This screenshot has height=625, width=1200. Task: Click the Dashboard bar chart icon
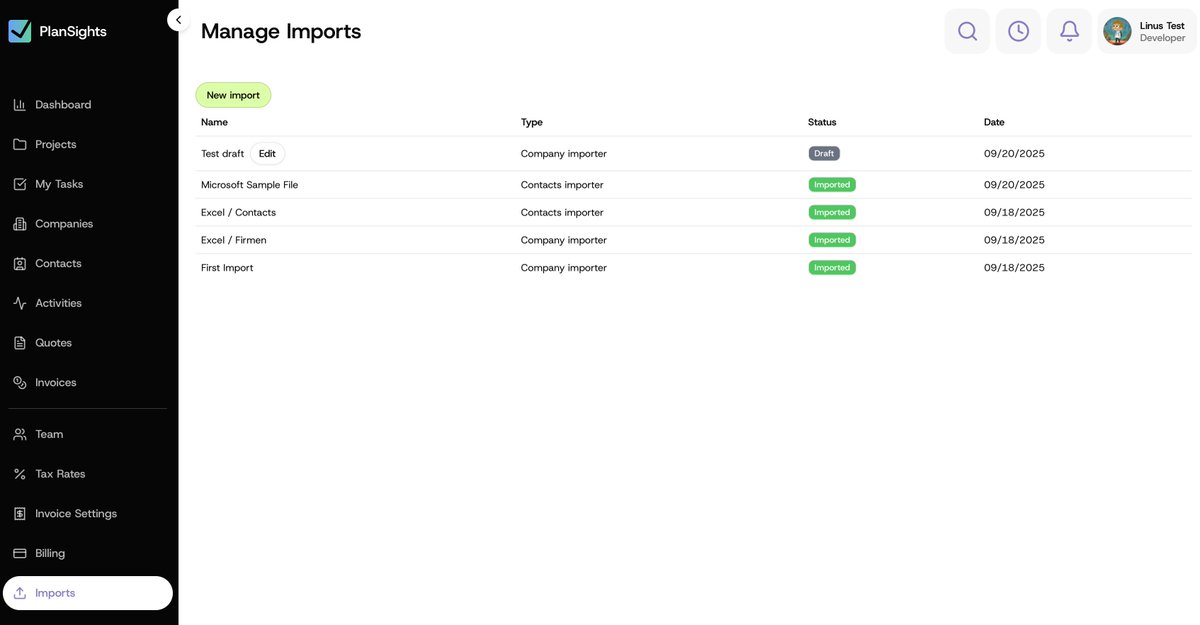pos(20,105)
